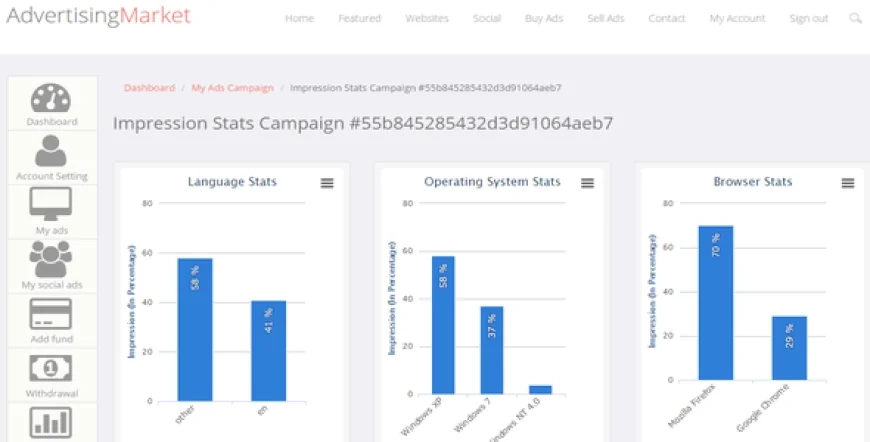Image resolution: width=870 pixels, height=442 pixels.
Task: Open the Buy Ads menu item
Action: (x=544, y=19)
